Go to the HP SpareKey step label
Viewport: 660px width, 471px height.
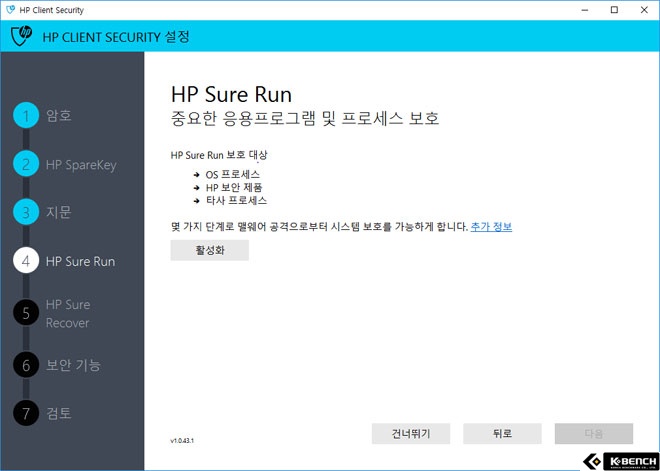81,165
